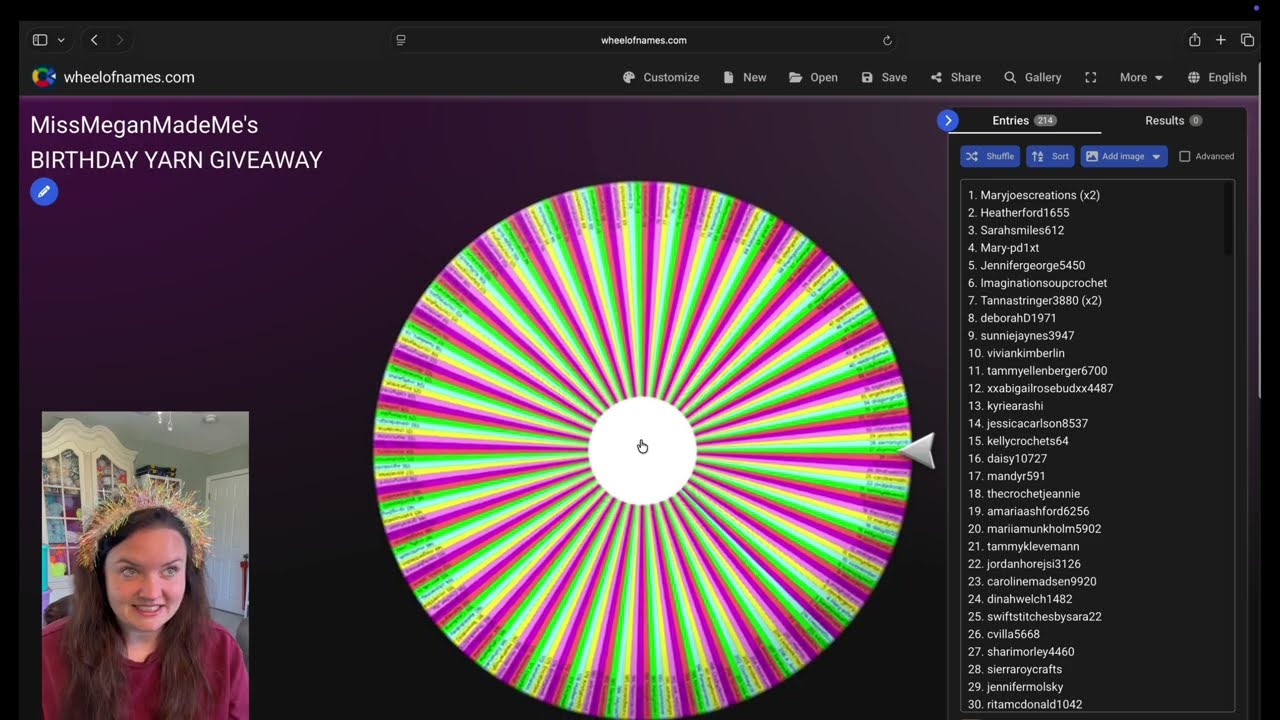The height and width of the screenshot is (720, 1280).
Task: Sort the entries alphabetically
Action: pyautogui.click(x=1051, y=156)
